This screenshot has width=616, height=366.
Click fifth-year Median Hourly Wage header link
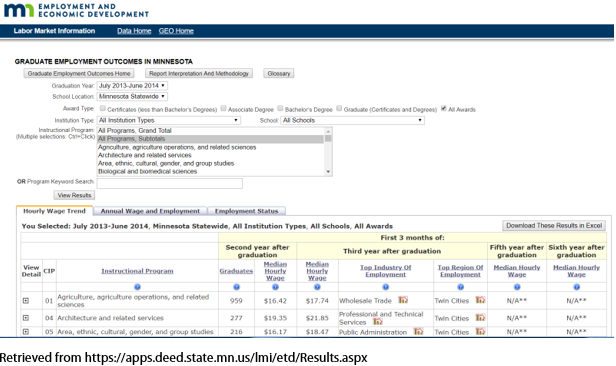point(517,271)
